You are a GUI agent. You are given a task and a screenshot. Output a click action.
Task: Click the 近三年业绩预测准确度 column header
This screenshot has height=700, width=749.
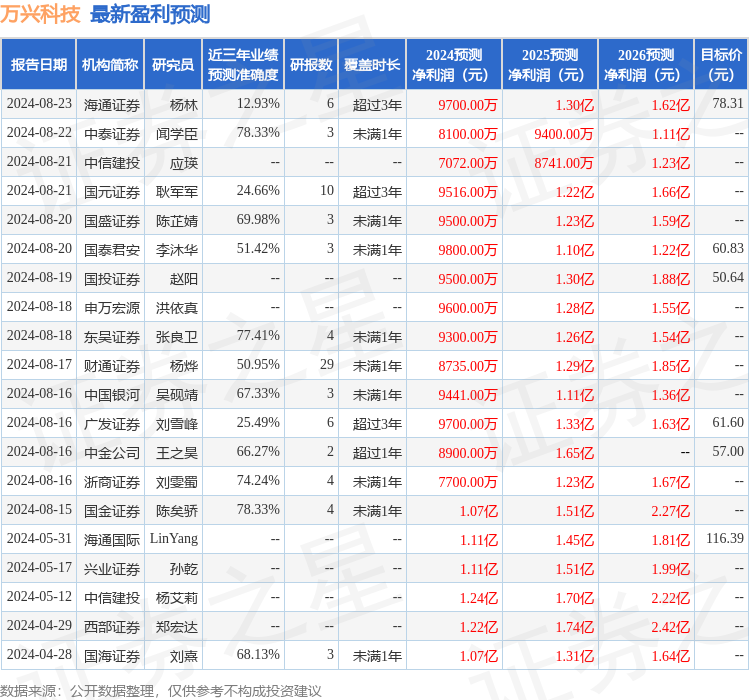click(243, 65)
